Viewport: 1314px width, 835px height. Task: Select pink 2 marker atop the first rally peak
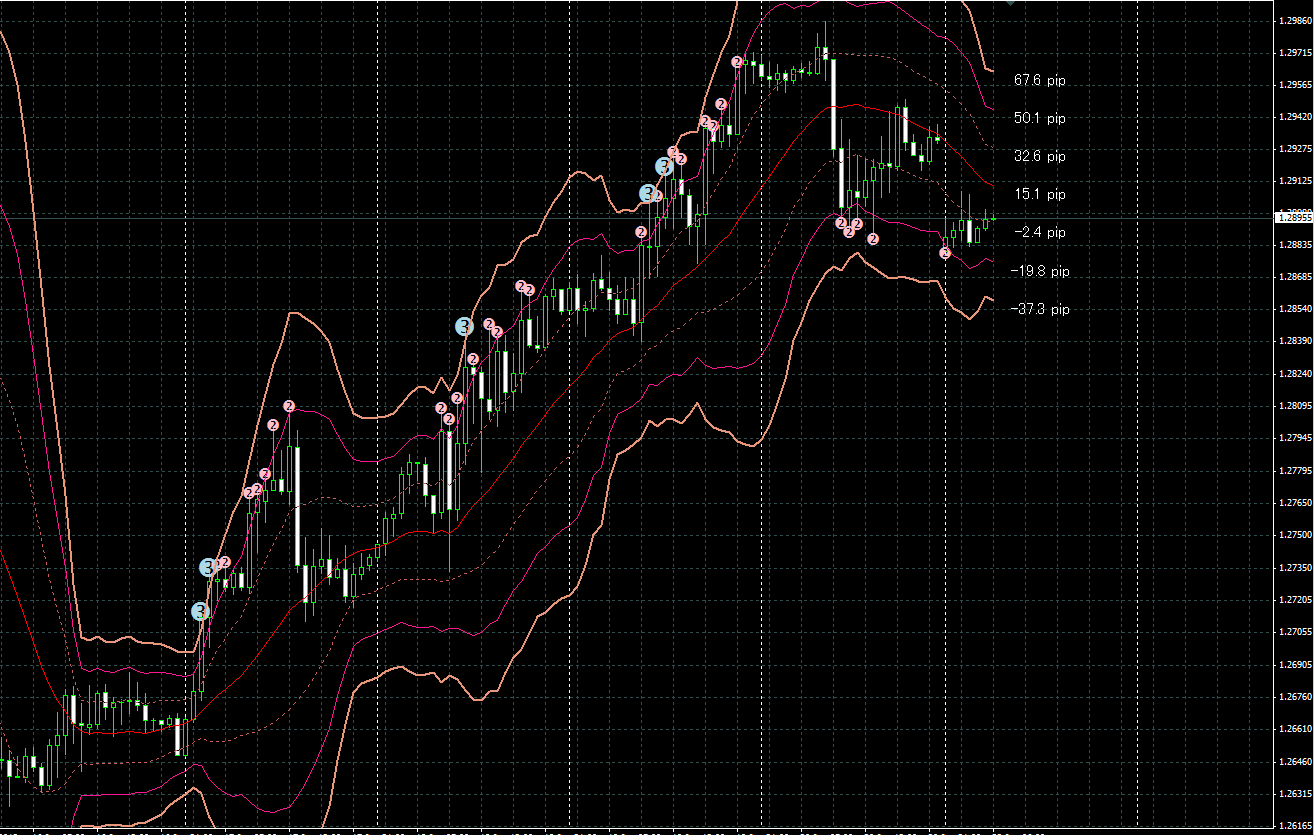[289, 406]
